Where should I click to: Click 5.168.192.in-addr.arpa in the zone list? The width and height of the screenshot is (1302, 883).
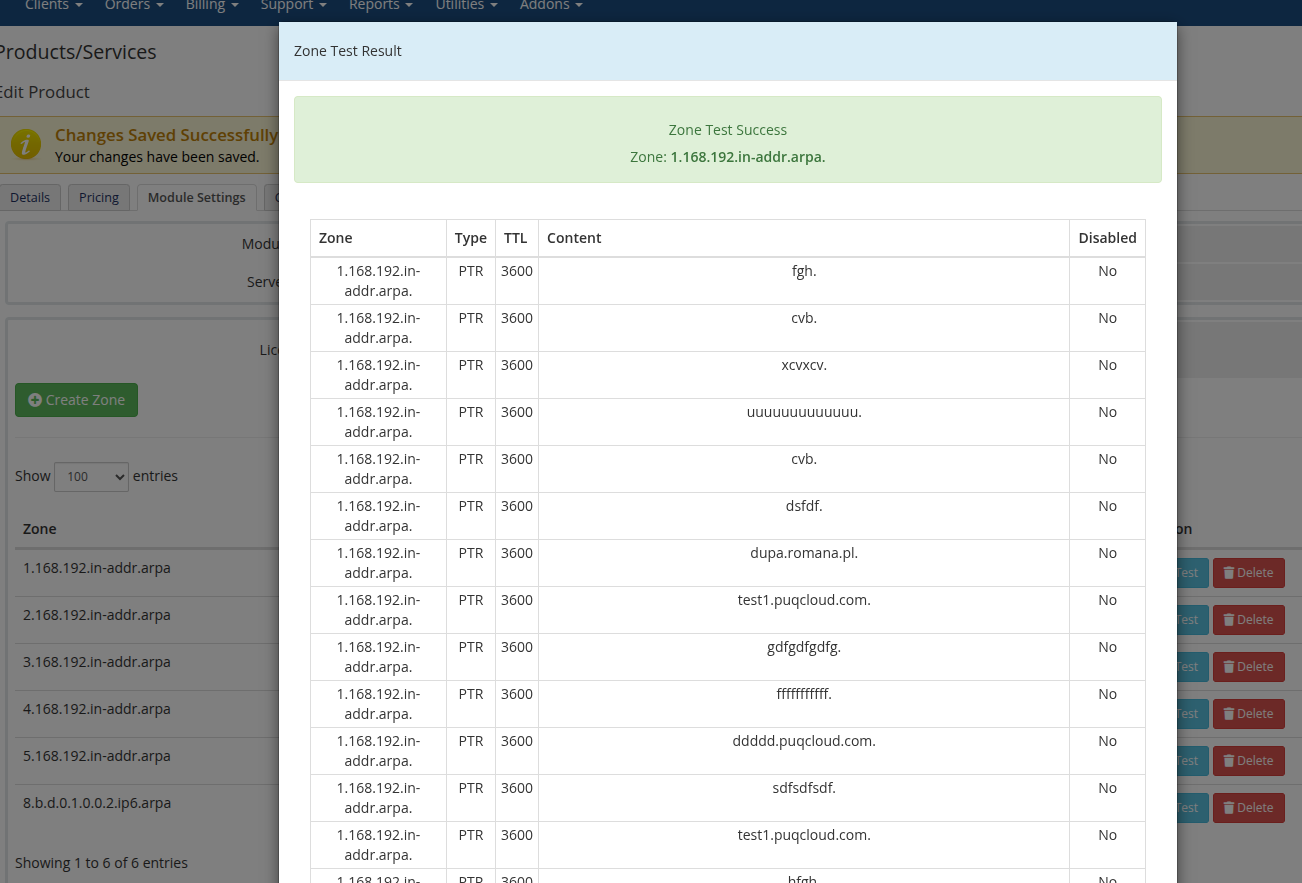pos(97,756)
